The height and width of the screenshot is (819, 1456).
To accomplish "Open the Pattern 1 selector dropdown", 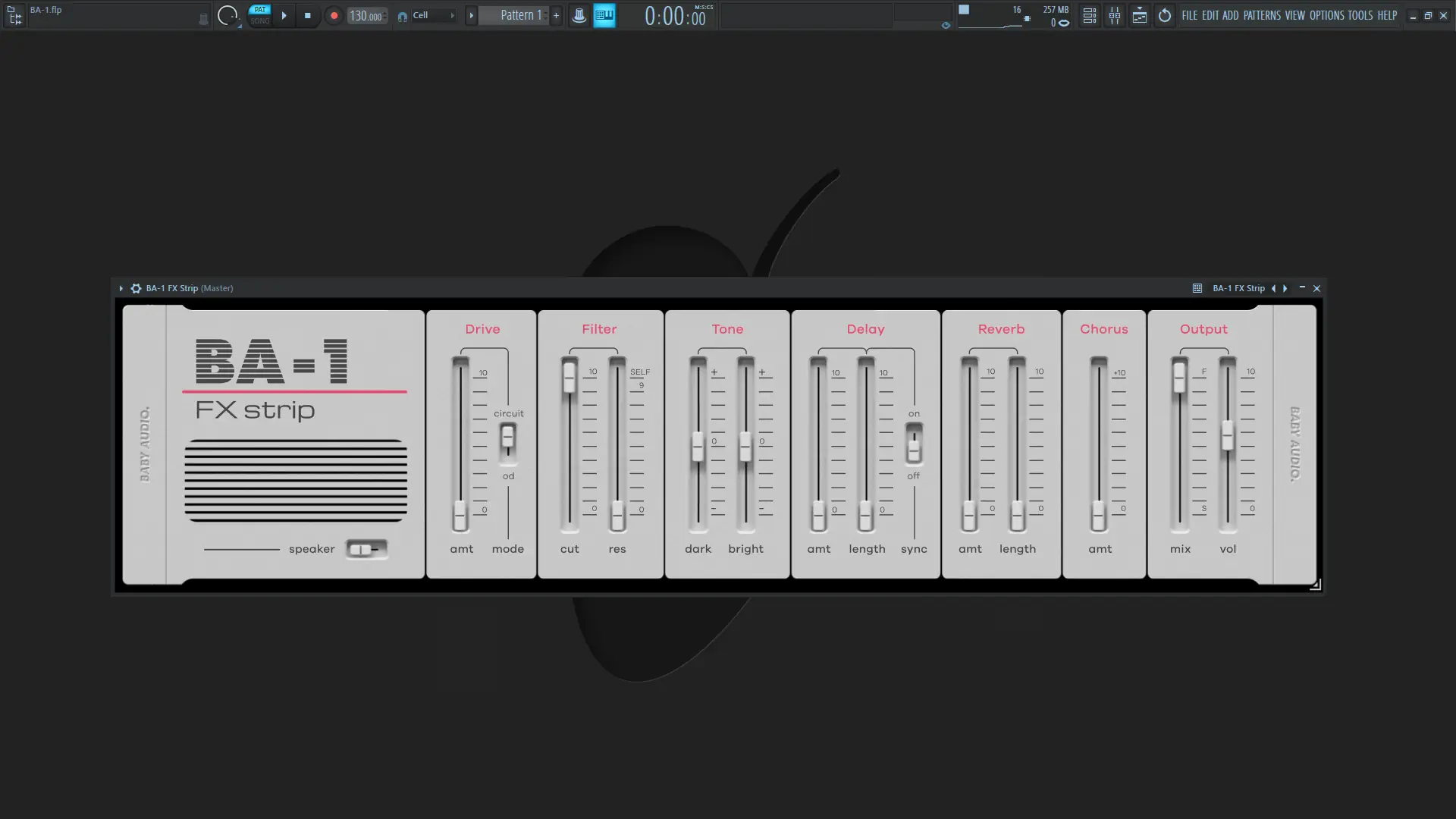I will click(x=521, y=15).
